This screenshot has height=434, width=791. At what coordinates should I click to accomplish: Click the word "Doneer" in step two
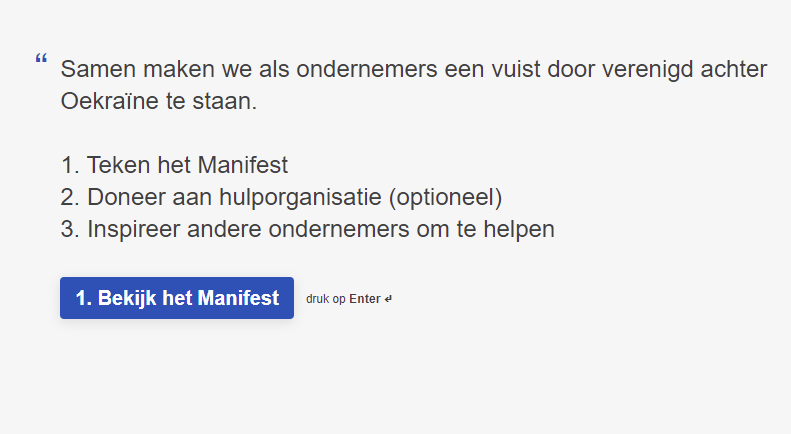click(x=126, y=197)
